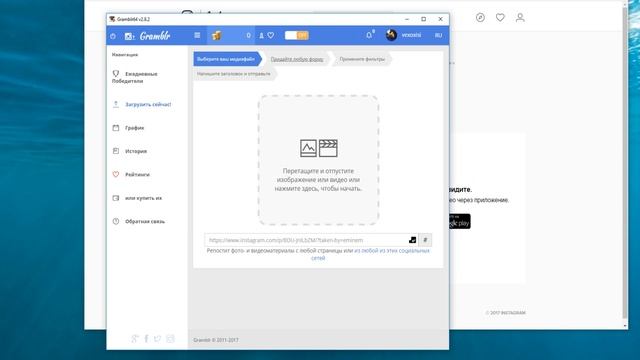Click the gold coins box icon
Screen dimensions: 640x360
click(x=217, y=36)
